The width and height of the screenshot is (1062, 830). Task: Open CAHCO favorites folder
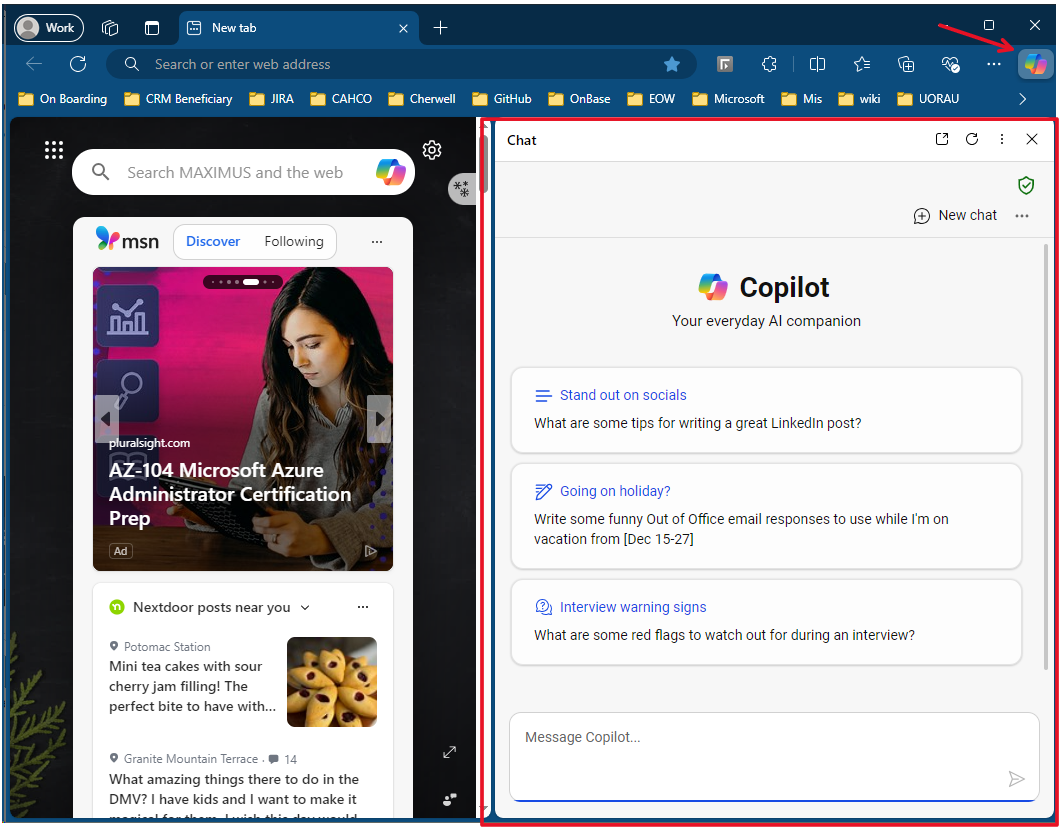click(341, 99)
